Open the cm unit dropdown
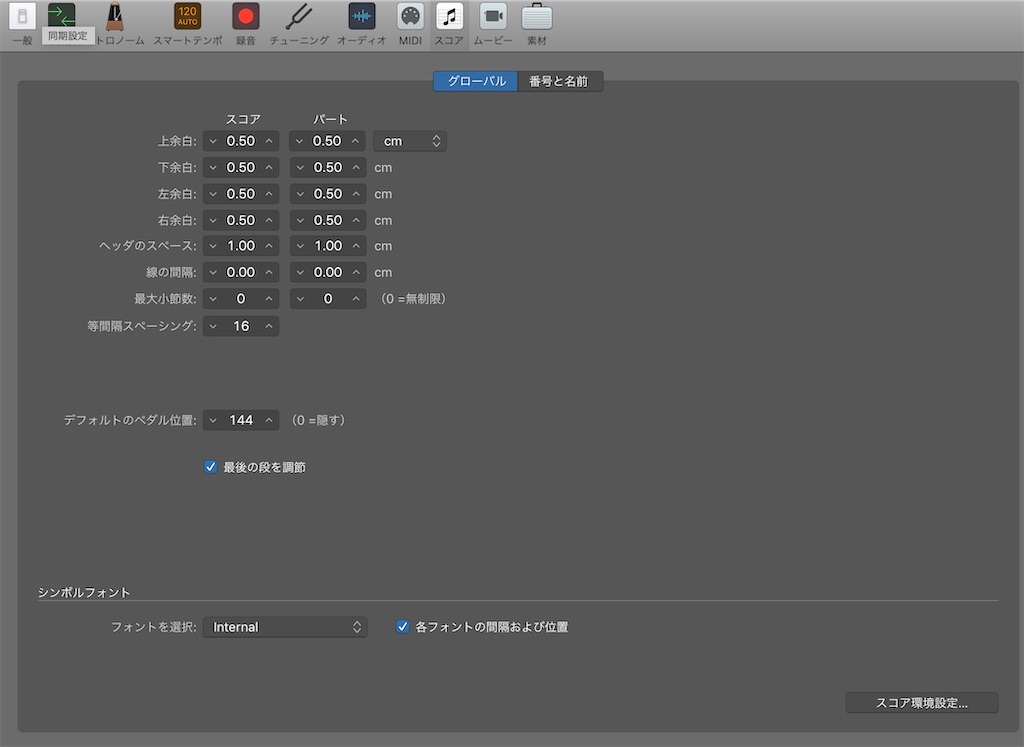Screen dimensions: 1024x747 pyautogui.click(x=410, y=141)
